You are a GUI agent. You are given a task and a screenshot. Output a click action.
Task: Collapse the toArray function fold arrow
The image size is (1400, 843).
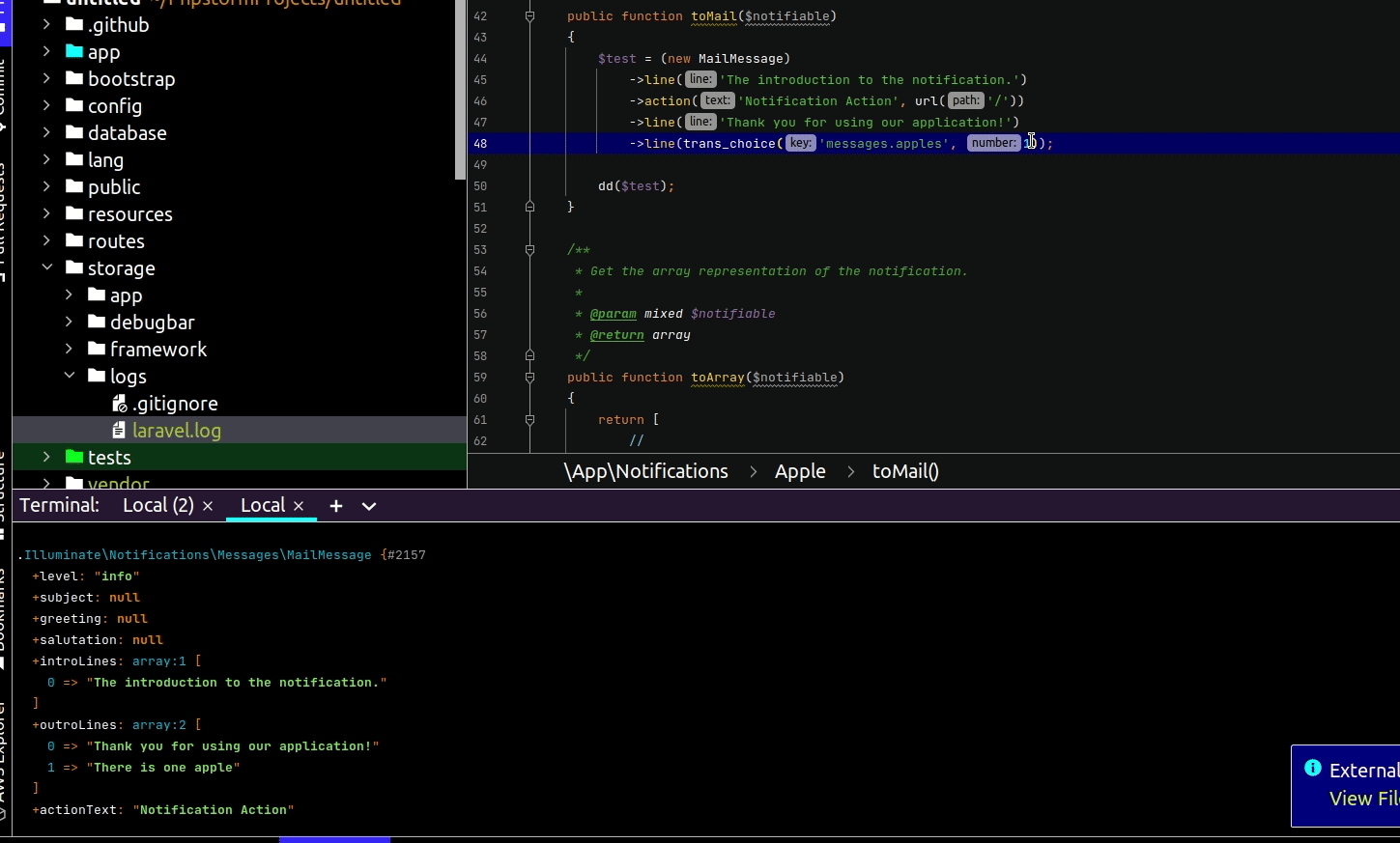click(x=529, y=377)
